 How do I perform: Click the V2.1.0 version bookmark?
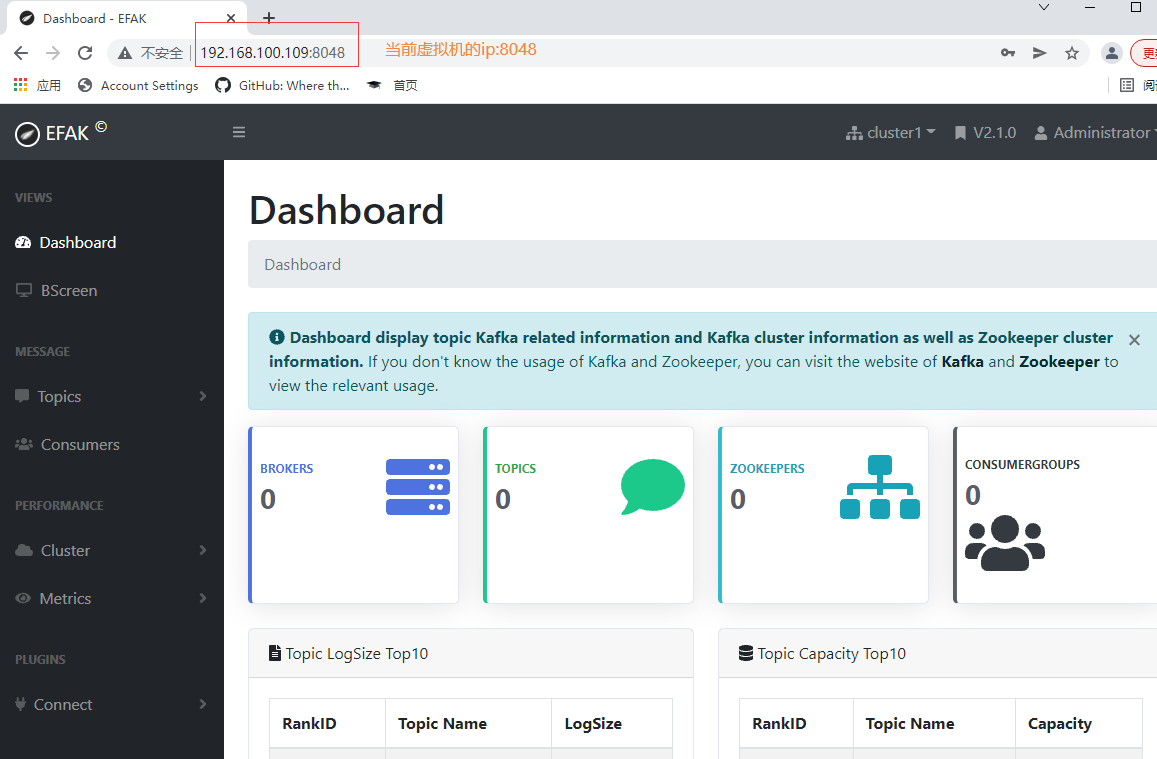point(985,133)
